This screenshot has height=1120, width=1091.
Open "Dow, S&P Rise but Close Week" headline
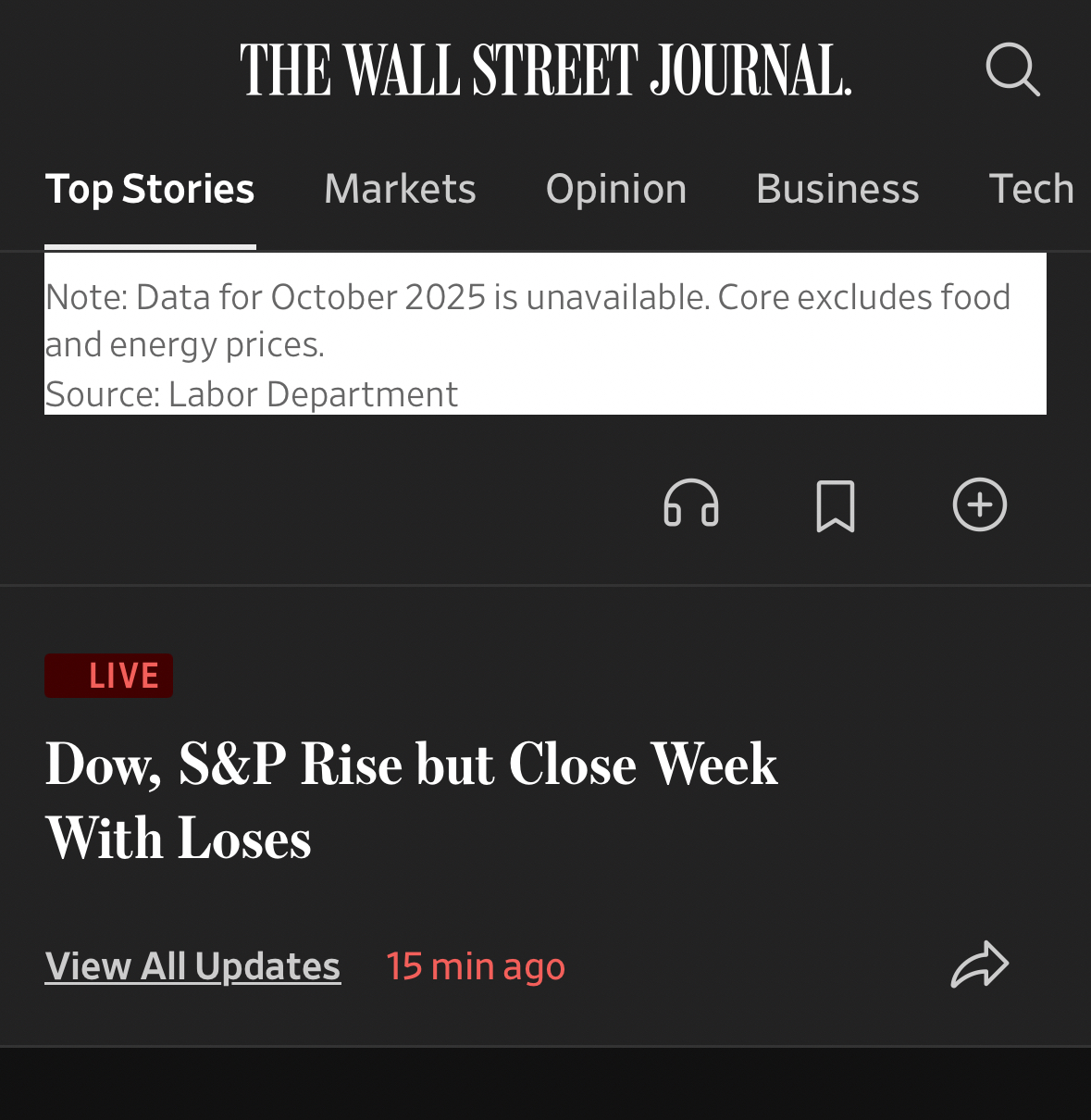pos(412,765)
